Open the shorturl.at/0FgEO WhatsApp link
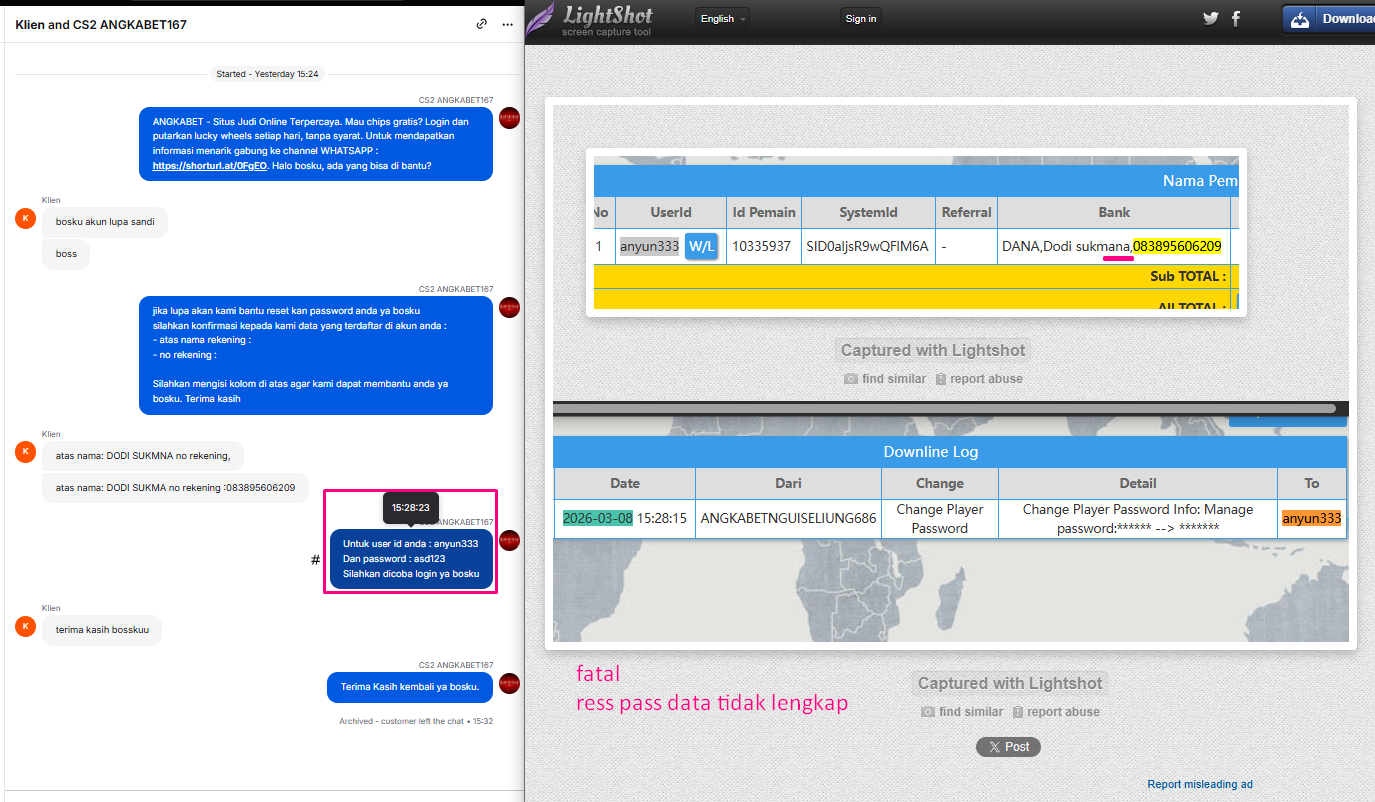Screen dimensions: 1375x802 click(x=210, y=165)
